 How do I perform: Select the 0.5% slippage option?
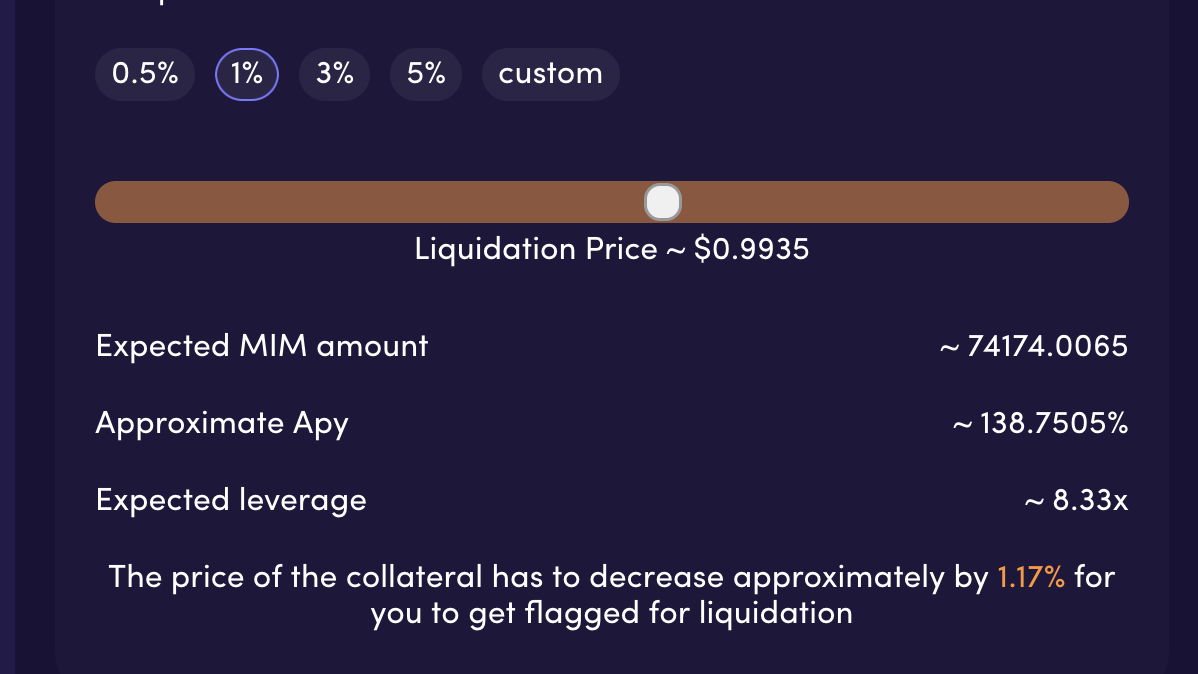coord(144,74)
